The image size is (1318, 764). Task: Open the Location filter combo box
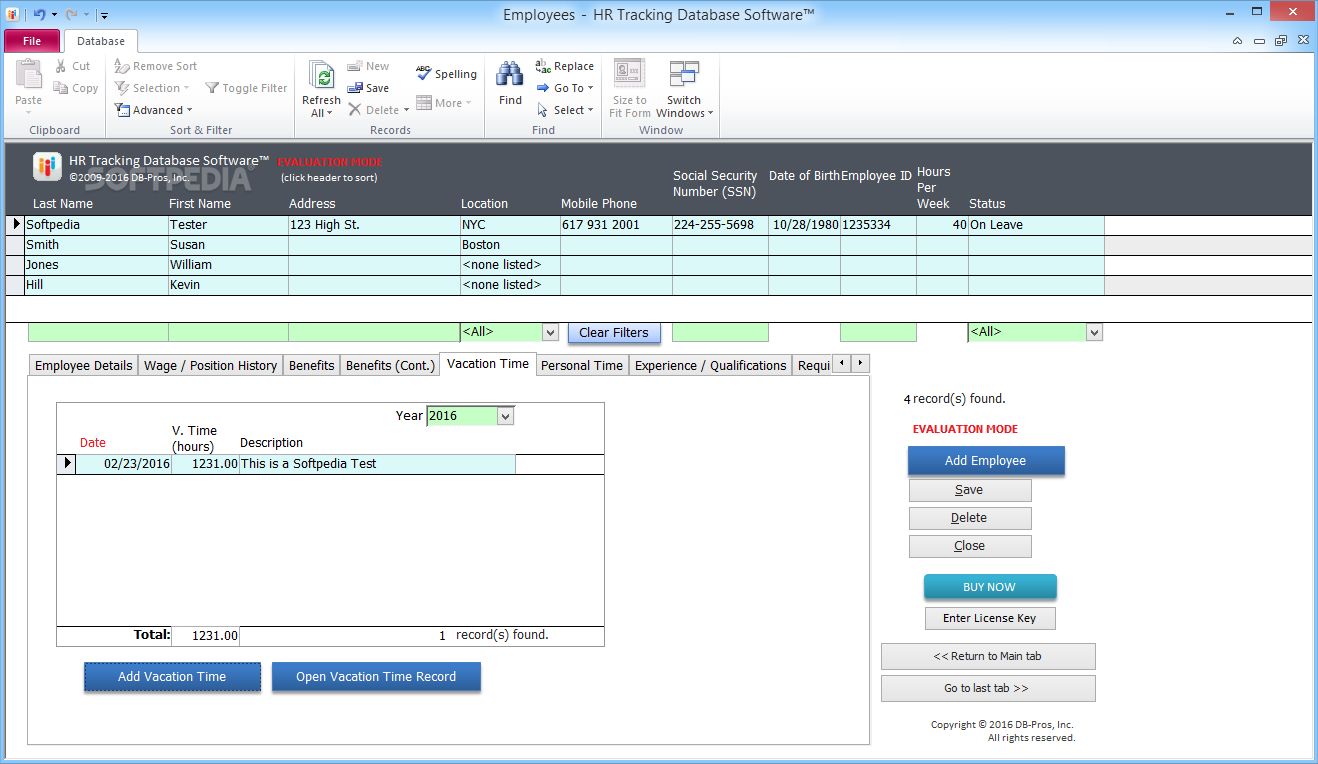(550, 332)
